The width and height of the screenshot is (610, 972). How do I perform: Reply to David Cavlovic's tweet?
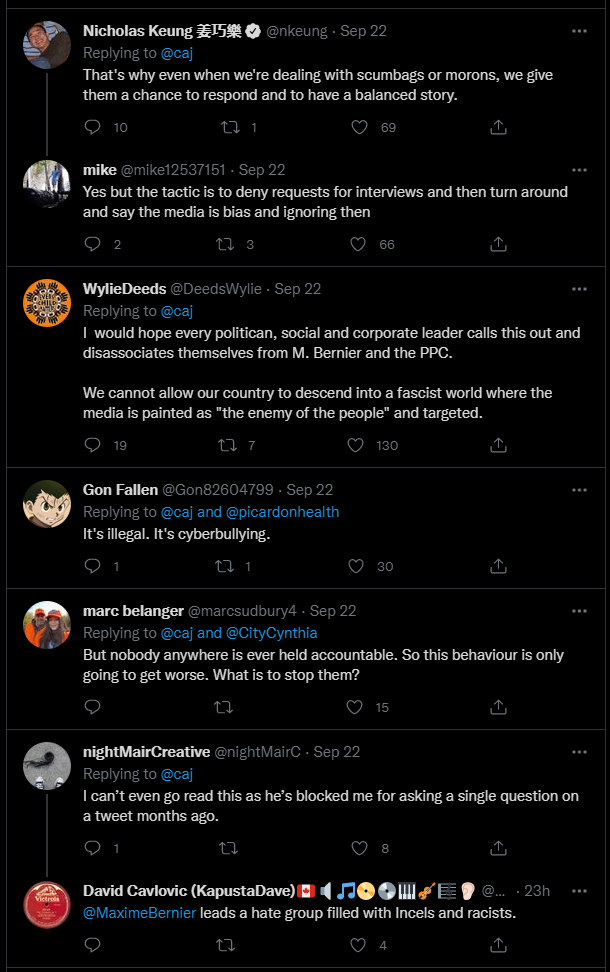[x=92, y=945]
